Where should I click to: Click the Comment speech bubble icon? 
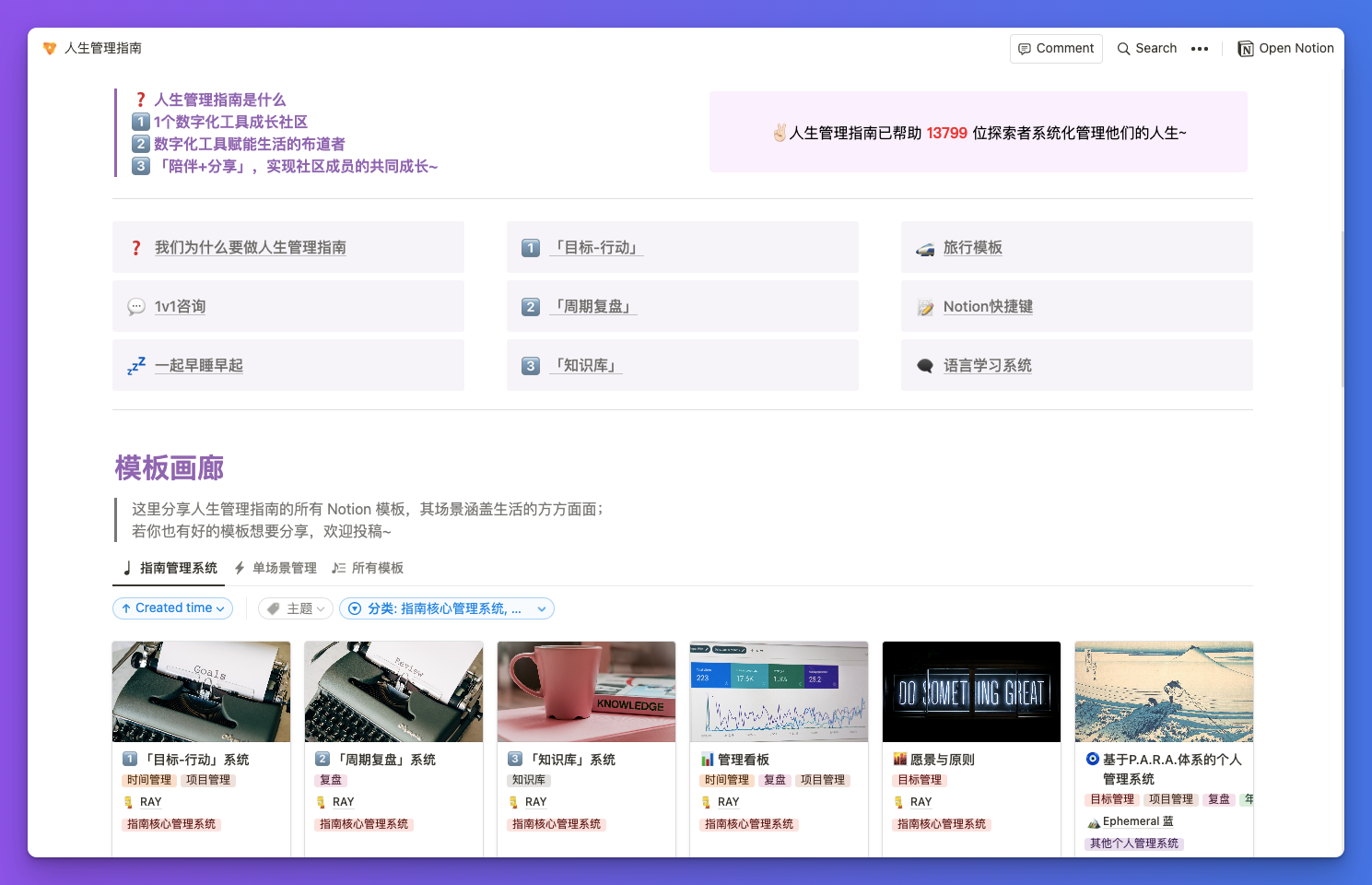click(1025, 48)
